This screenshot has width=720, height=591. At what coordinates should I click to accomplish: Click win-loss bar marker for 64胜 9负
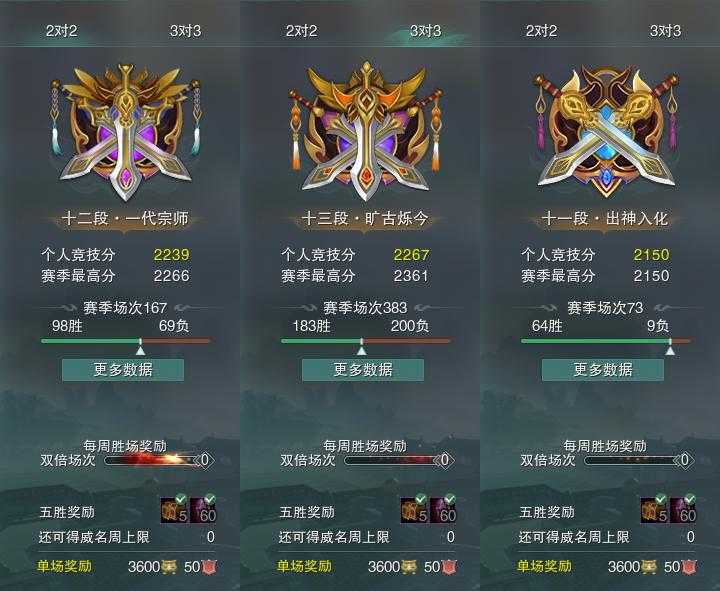tap(670, 348)
